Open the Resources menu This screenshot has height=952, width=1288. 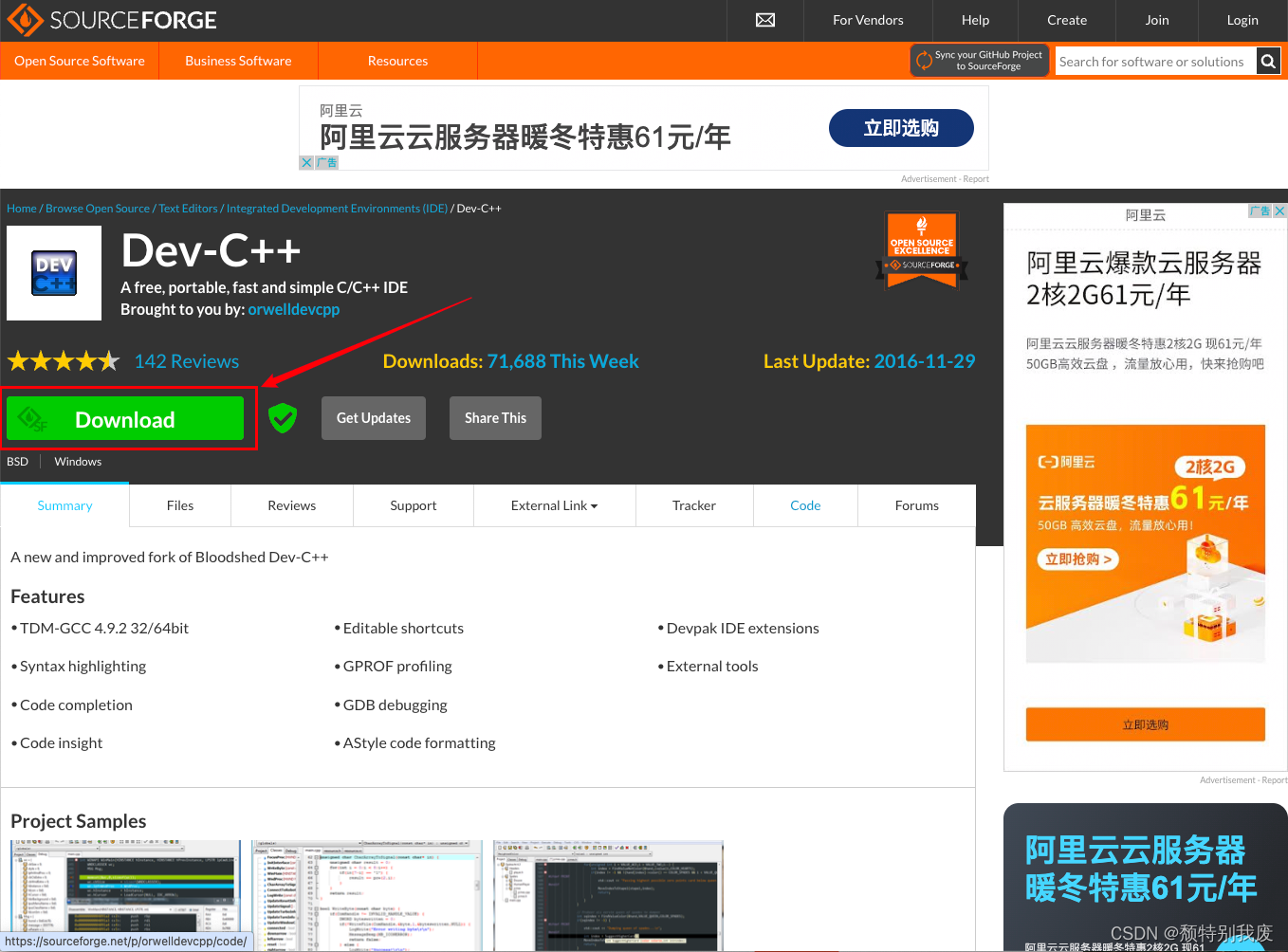397,61
